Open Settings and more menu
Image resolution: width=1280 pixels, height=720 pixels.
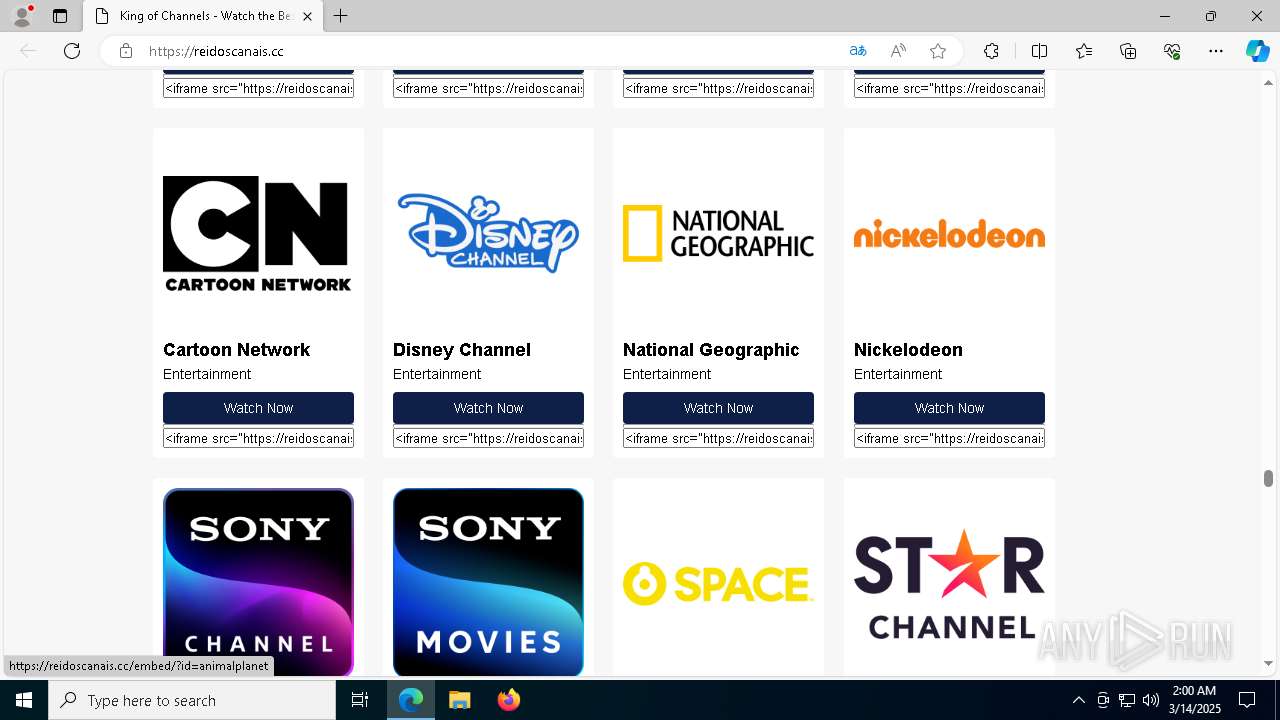[x=1216, y=51]
